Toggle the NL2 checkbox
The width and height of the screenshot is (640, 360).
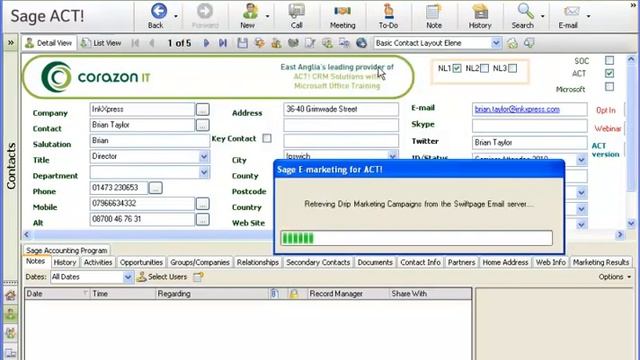click(484, 68)
